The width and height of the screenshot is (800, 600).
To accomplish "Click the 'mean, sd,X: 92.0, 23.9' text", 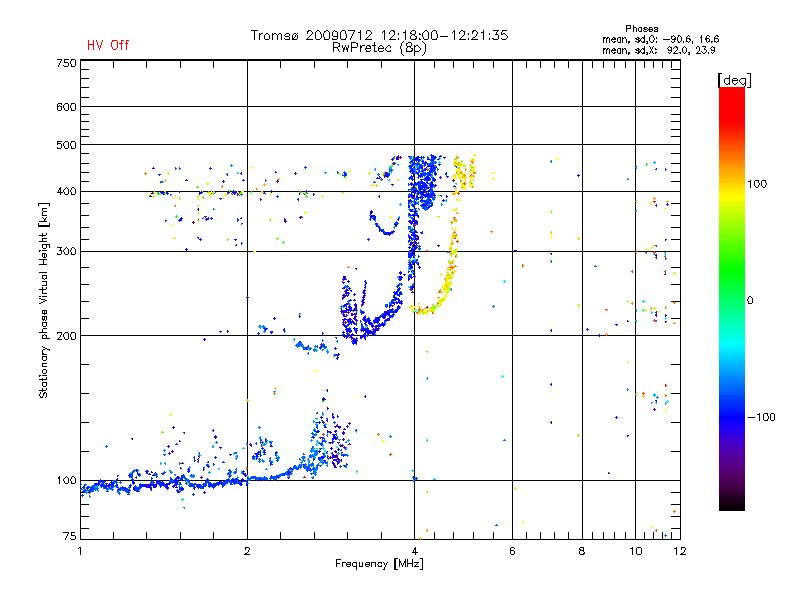I will point(659,50).
